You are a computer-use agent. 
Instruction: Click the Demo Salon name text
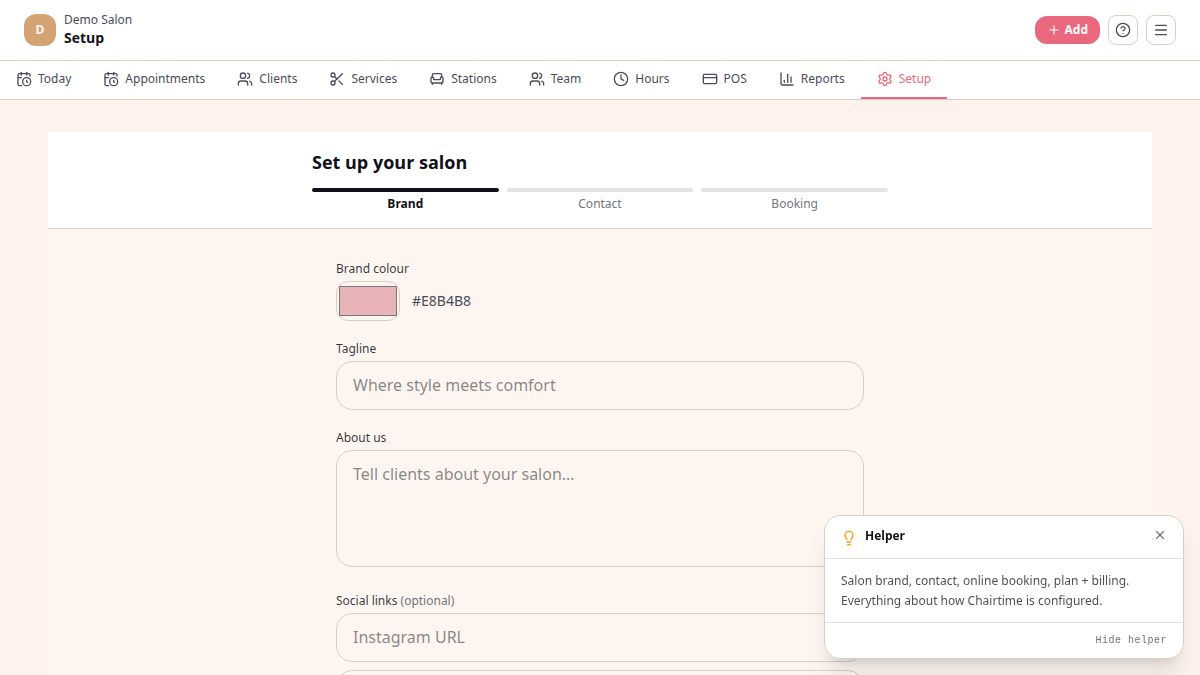point(98,20)
